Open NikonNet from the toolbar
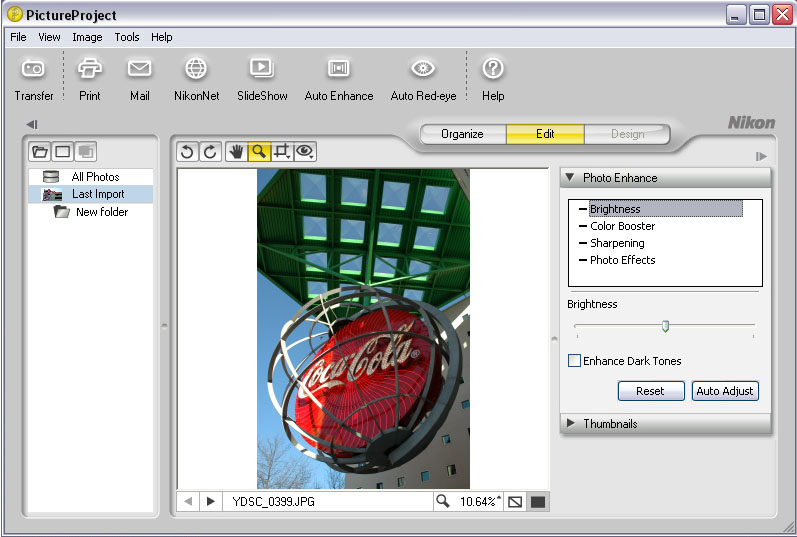The height and width of the screenshot is (537, 797). click(196, 69)
